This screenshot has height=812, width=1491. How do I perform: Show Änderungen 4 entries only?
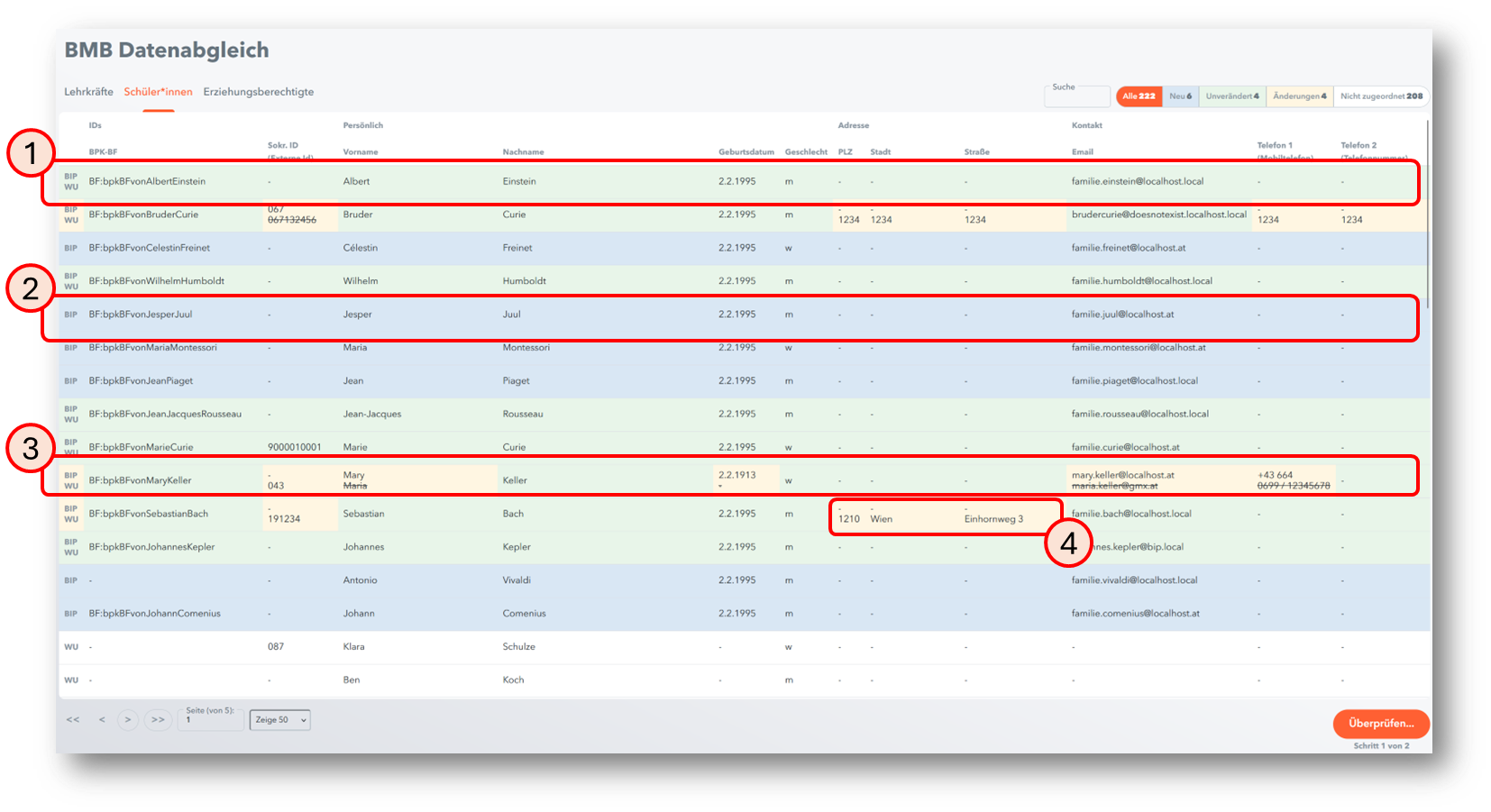point(1299,96)
